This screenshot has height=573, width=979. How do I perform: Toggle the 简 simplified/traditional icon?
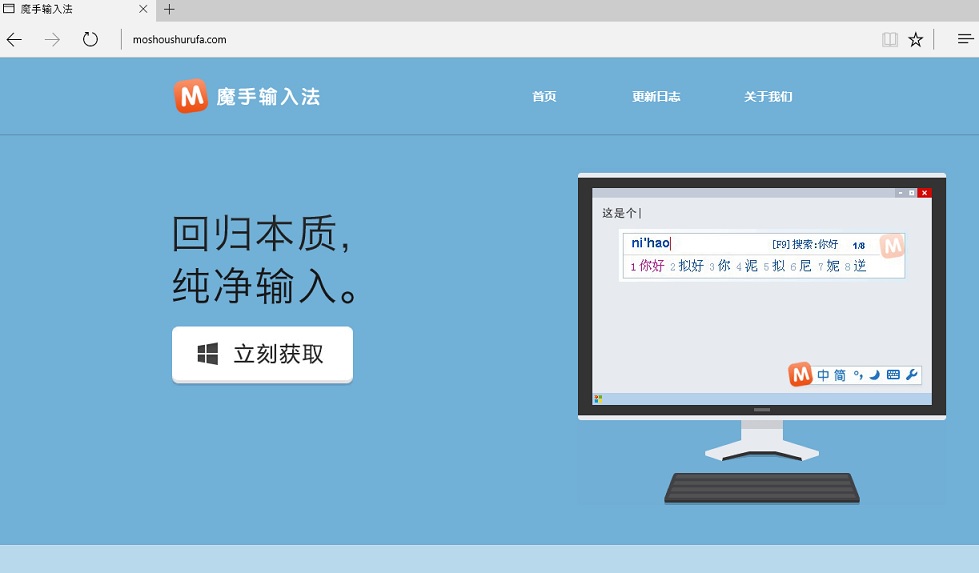[840, 375]
